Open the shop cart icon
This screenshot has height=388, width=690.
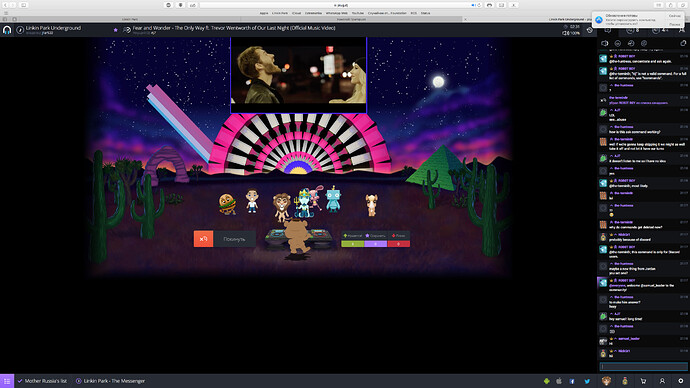point(643,381)
